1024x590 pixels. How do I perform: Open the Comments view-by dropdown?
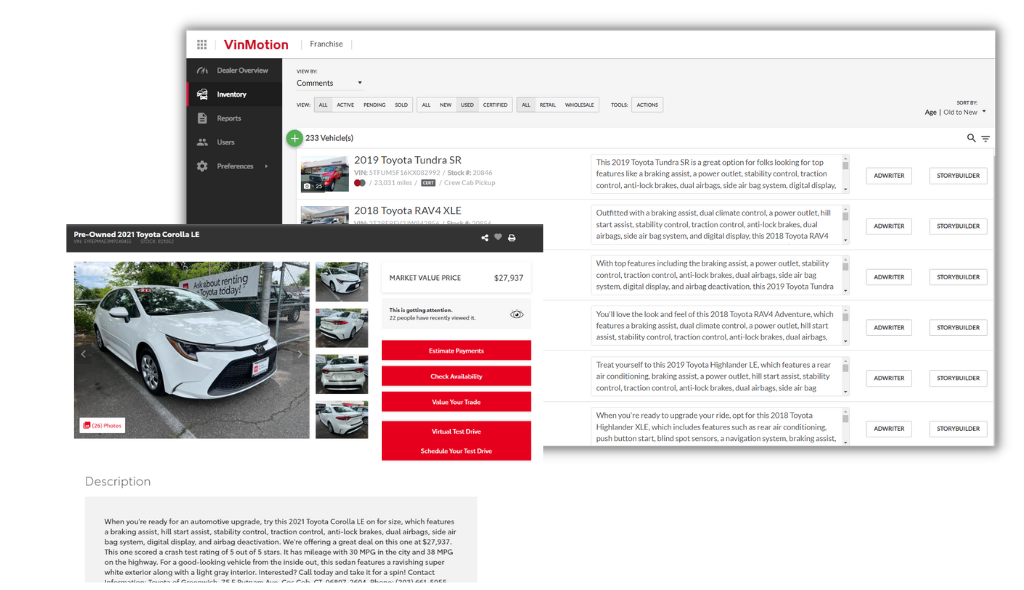329,83
